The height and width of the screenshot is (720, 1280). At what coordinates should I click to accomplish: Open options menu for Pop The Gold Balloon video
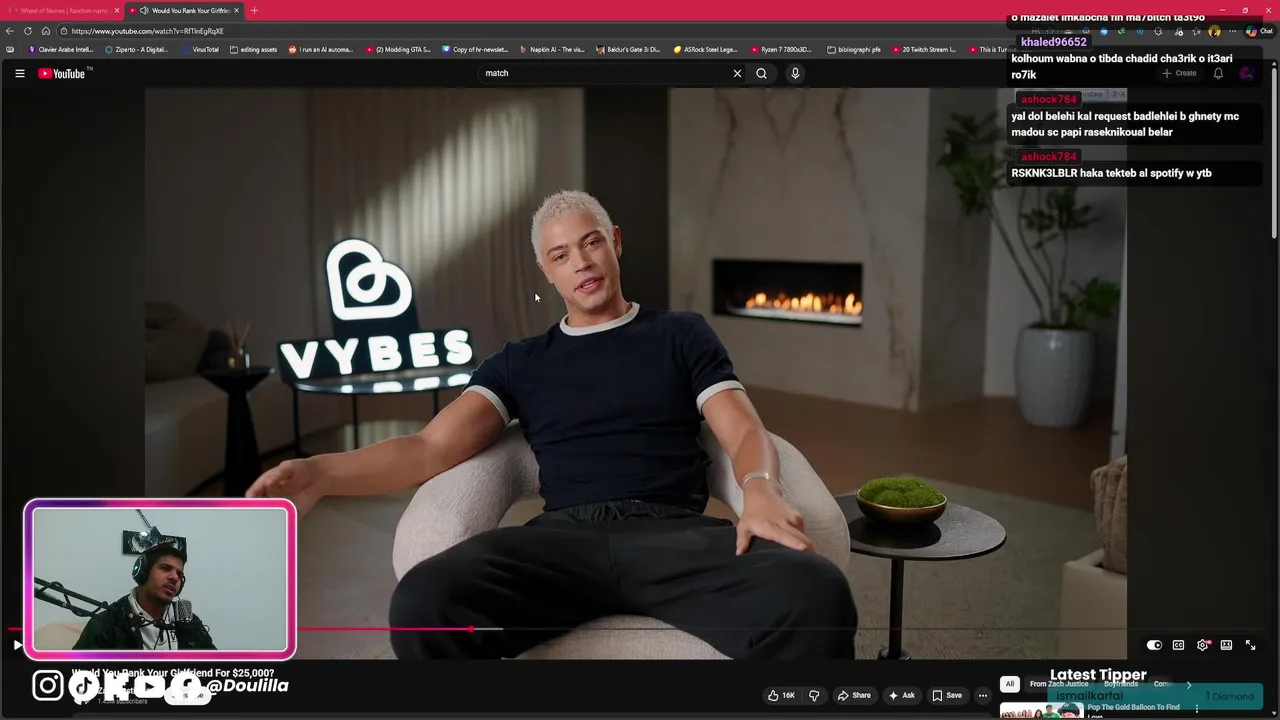(x=1197, y=709)
